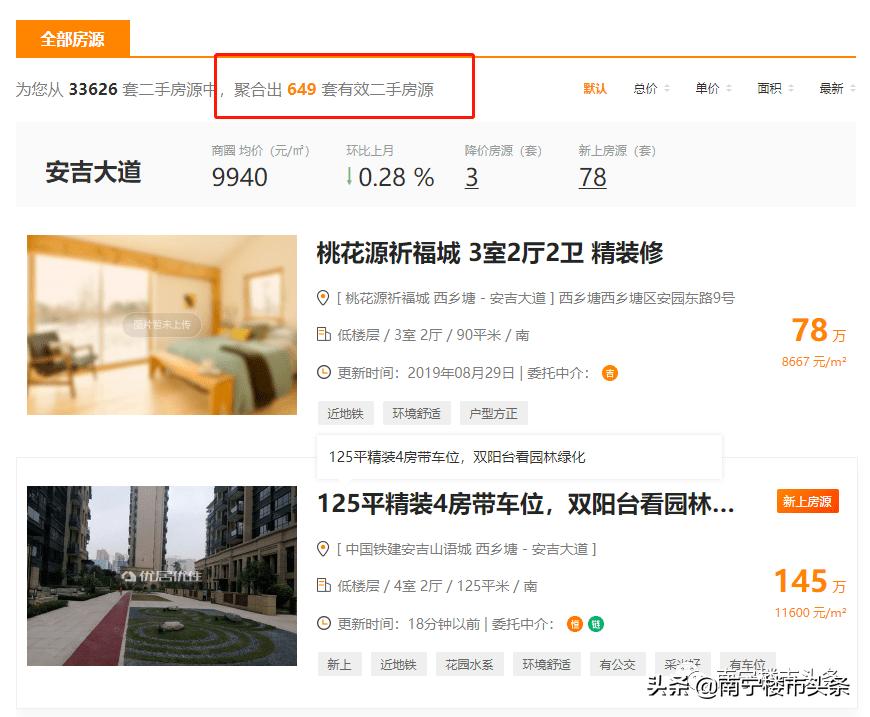Toggle the 近地铁 filter tag
This screenshot has width=870, height=717.
pyautogui.click(x=346, y=413)
